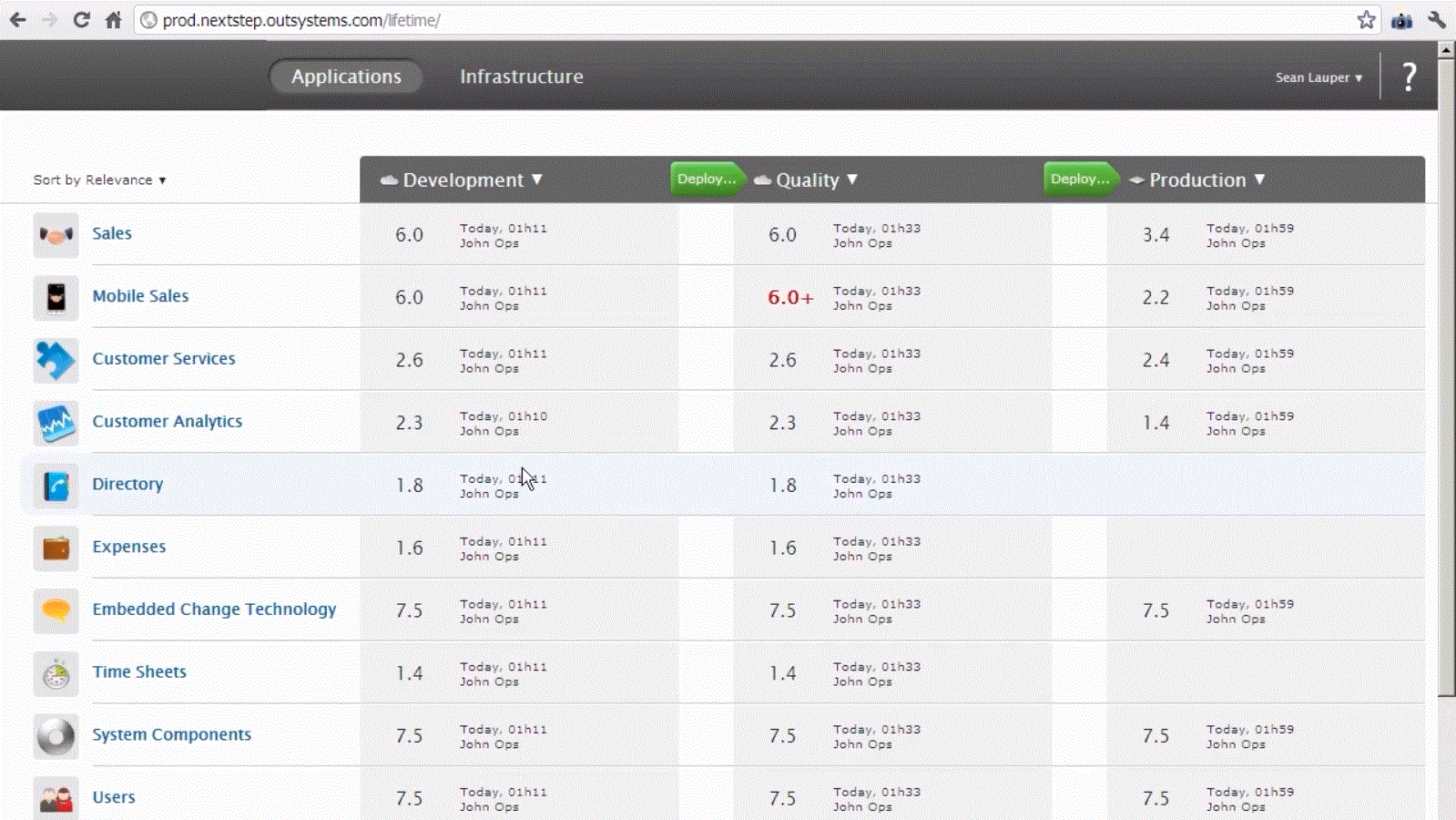This screenshot has width=1456, height=820.
Task: Click the robot extension icon
Action: pyautogui.click(x=1401, y=20)
